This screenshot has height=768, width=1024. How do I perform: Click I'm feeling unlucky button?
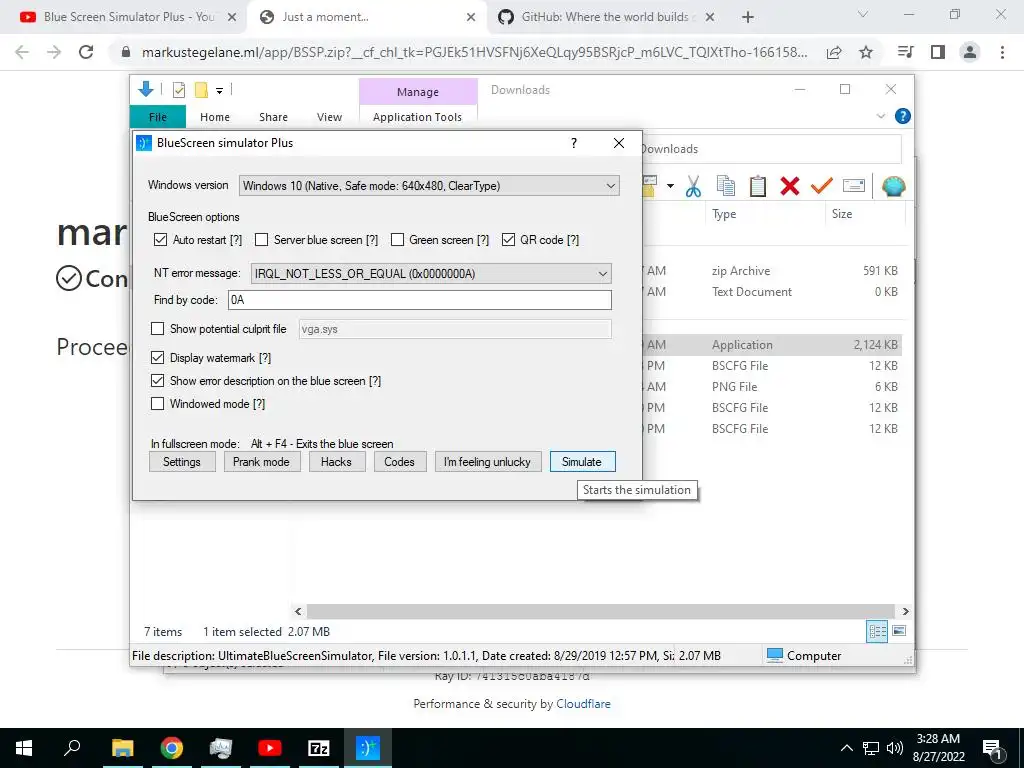tap(488, 462)
